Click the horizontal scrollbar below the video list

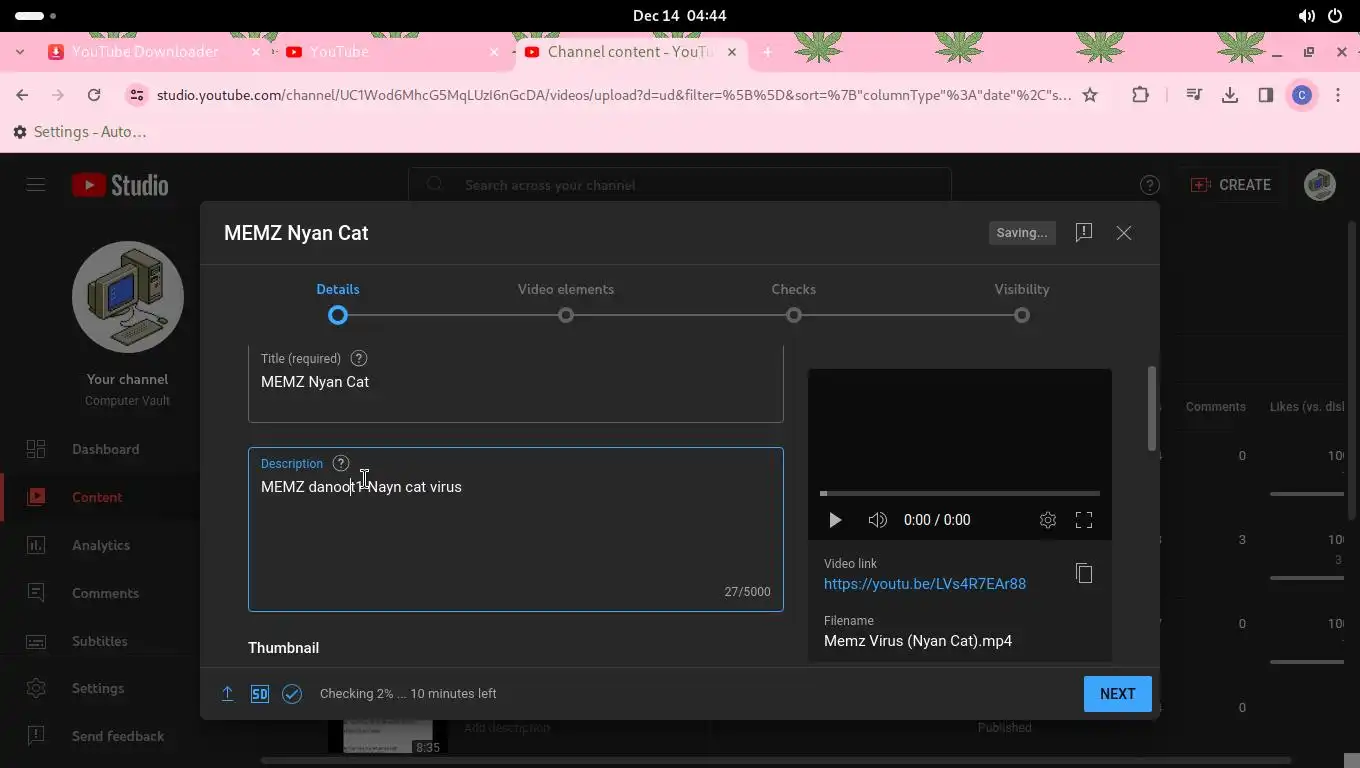[x=776, y=761]
